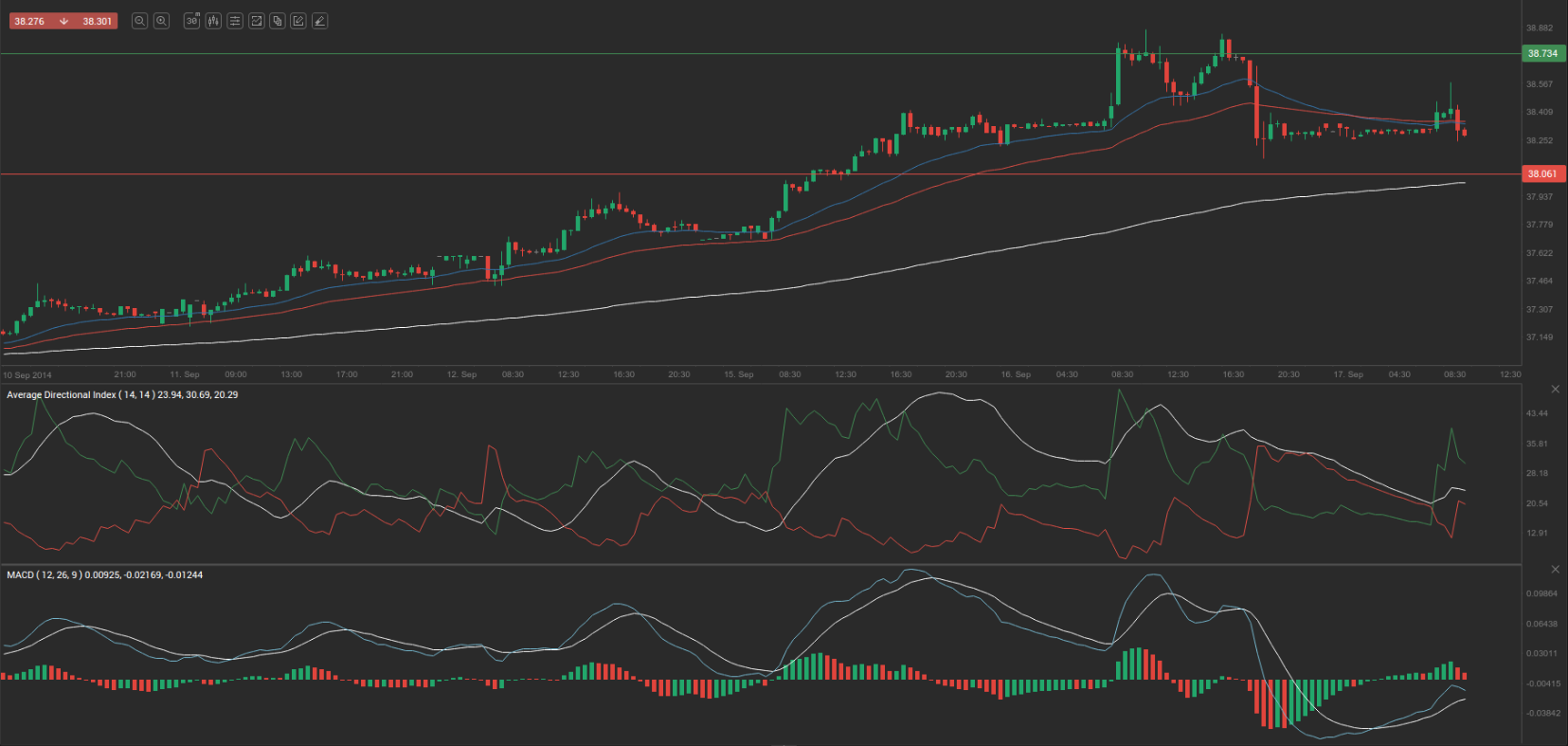
Task: Click the Average Directional Index label
Action: [62, 395]
